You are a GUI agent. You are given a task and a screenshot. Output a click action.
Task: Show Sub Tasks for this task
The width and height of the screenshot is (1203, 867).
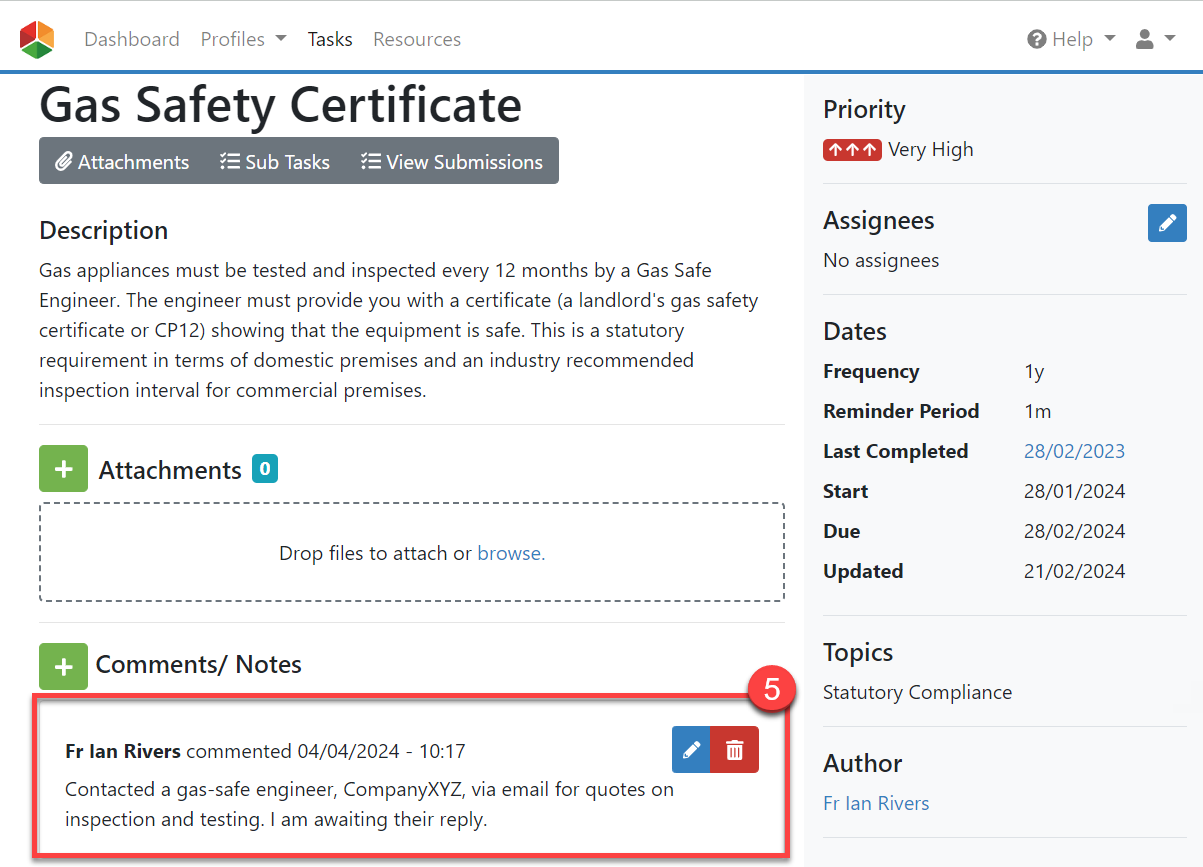click(x=275, y=162)
